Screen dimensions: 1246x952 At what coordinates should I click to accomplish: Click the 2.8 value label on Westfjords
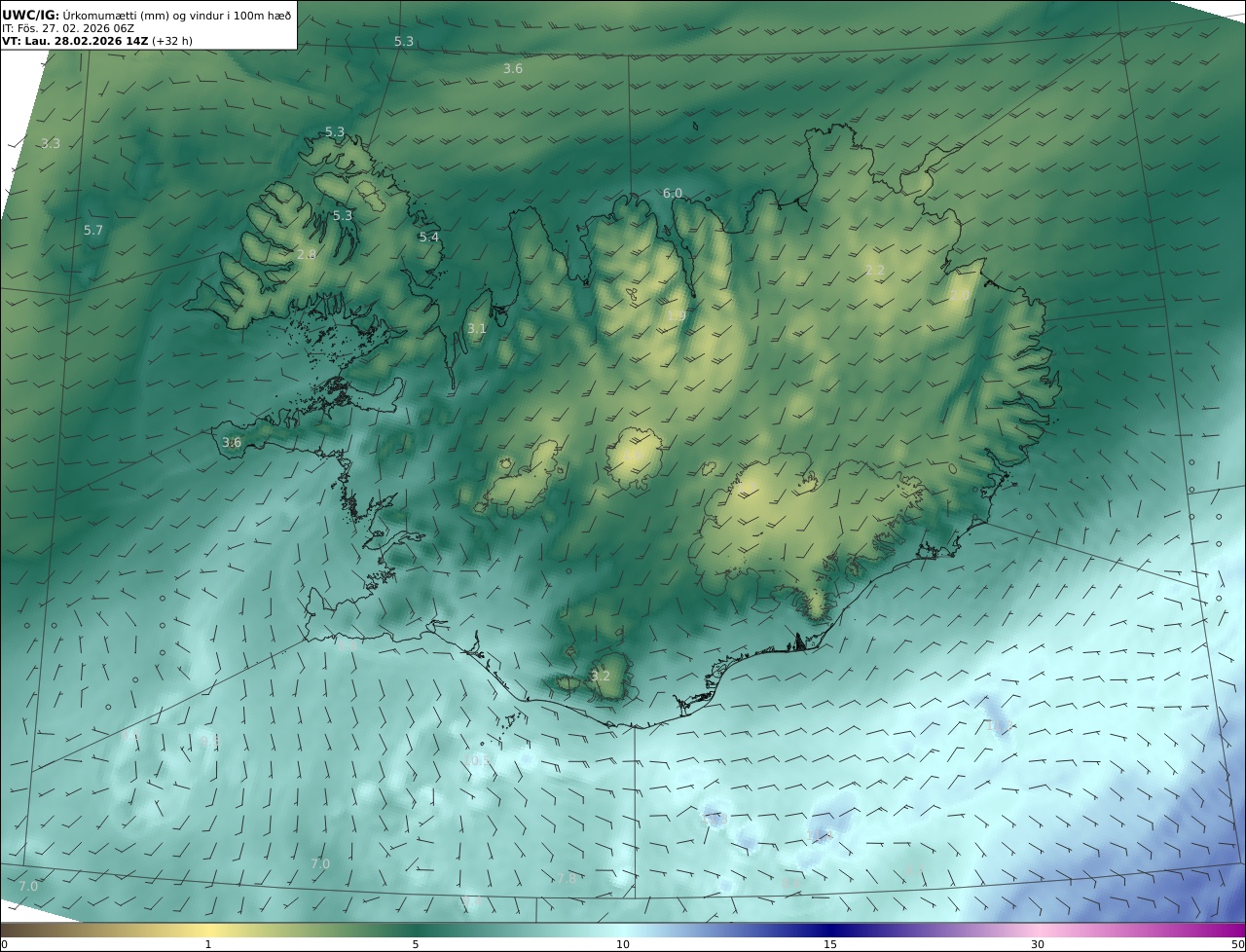tap(307, 255)
